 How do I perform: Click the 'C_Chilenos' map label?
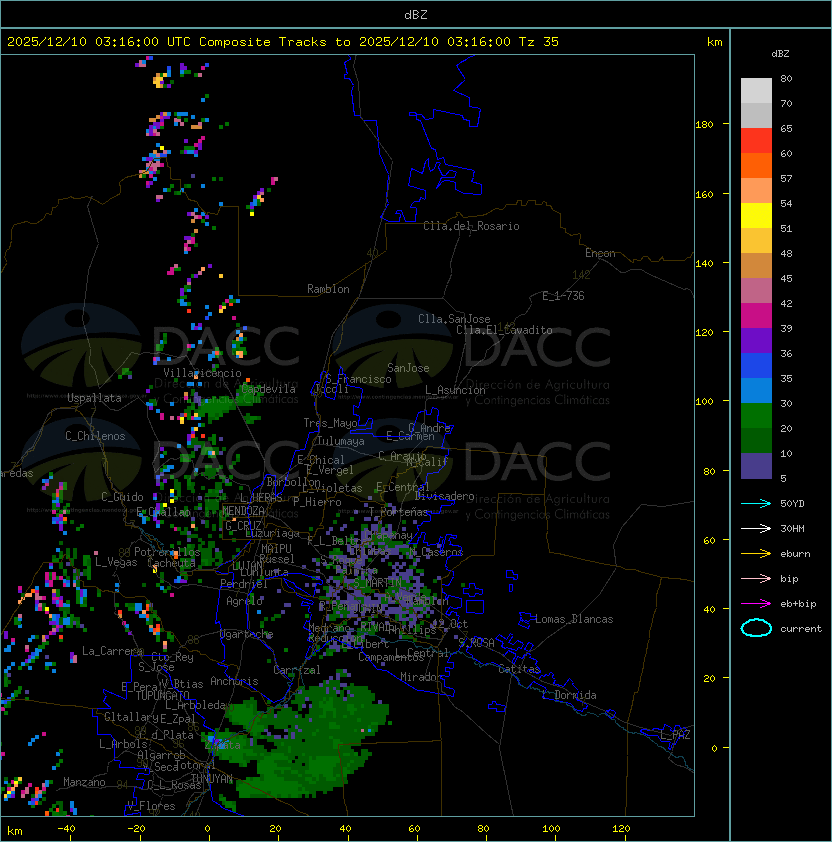pos(95,436)
